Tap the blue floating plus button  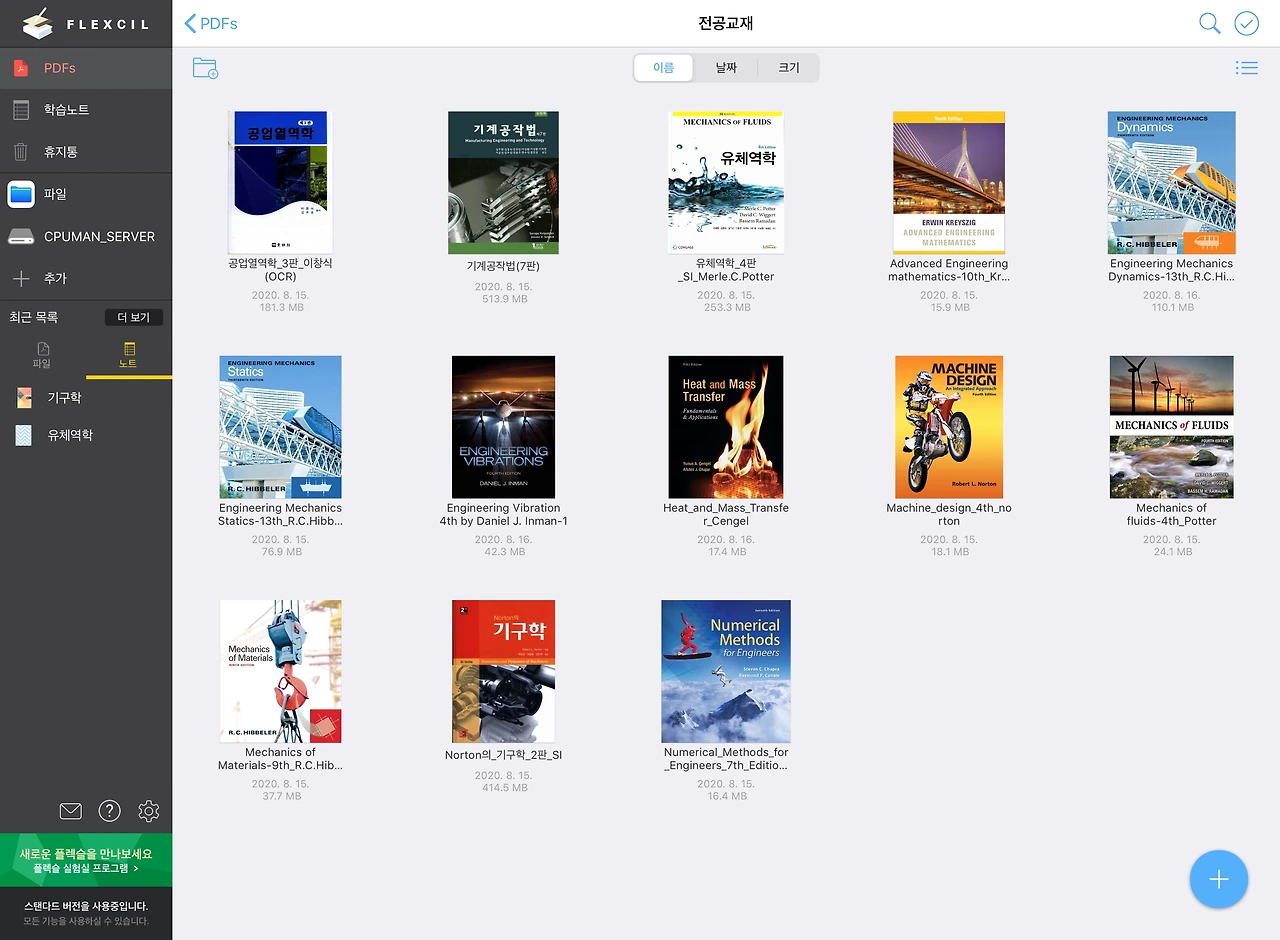click(1218, 879)
